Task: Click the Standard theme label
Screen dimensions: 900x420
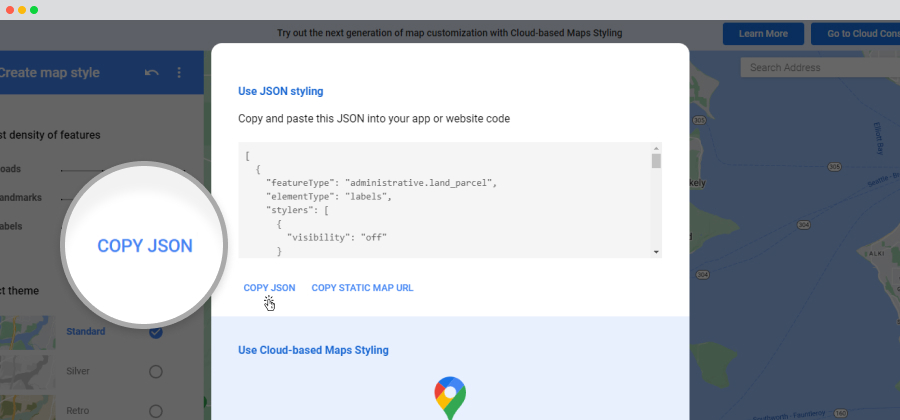Action: point(86,332)
